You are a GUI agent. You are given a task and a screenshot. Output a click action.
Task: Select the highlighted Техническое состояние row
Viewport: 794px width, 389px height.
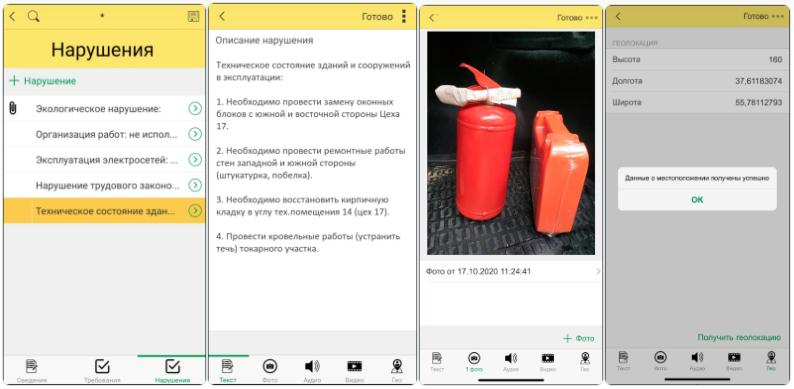[x=104, y=211]
